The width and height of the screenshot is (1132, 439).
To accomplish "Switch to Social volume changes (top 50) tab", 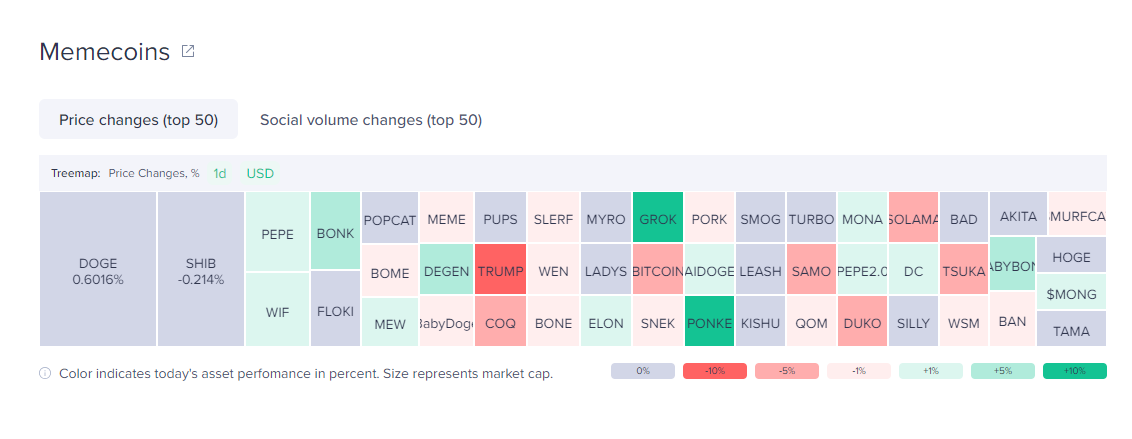I will 371,120.
